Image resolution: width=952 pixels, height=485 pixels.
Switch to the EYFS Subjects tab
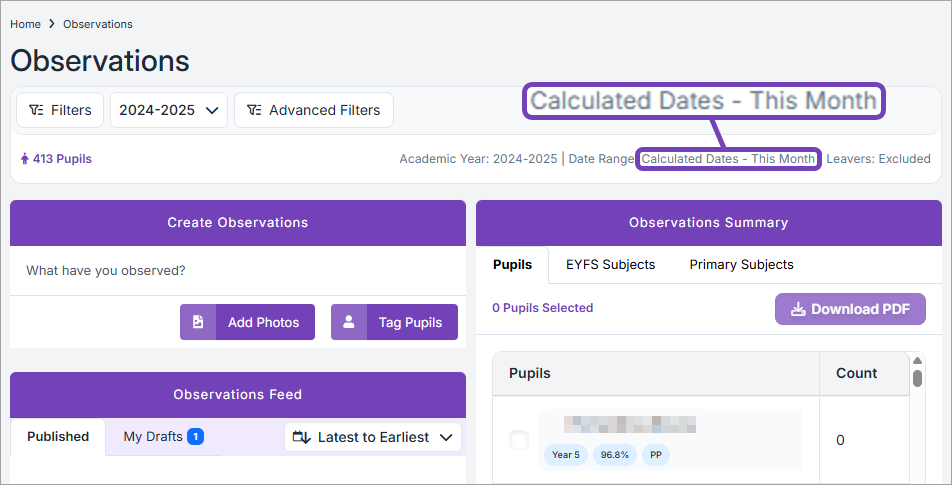point(610,265)
